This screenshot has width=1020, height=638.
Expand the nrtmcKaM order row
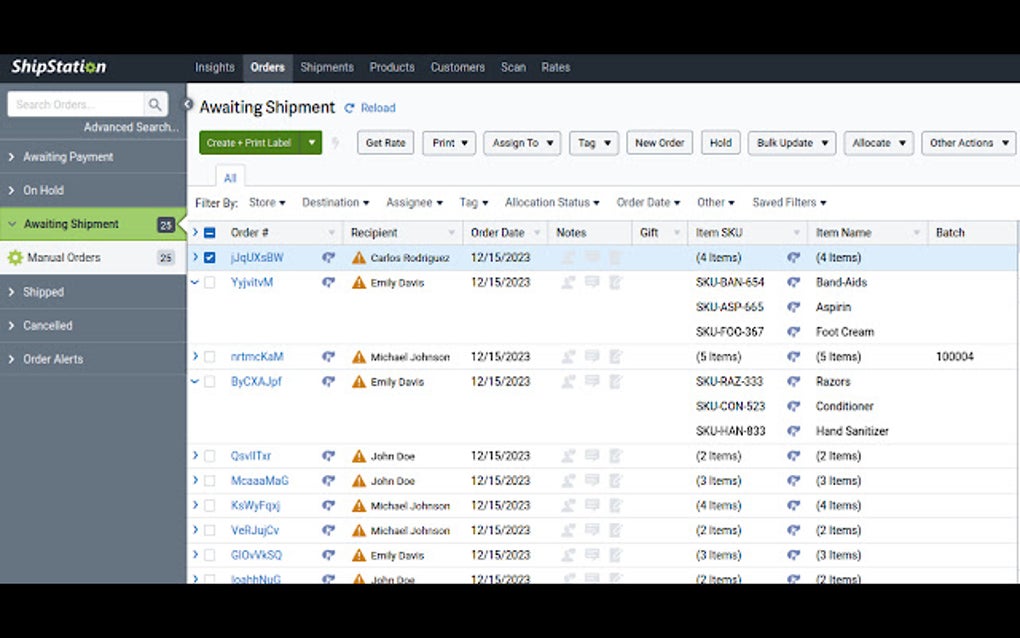(x=195, y=356)
